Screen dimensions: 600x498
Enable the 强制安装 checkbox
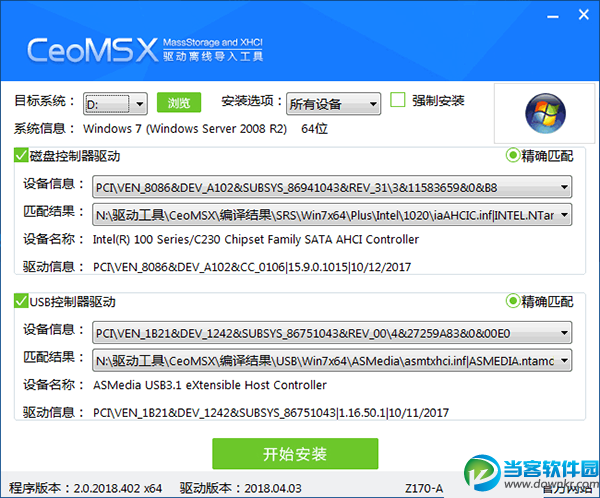point(398,100)
